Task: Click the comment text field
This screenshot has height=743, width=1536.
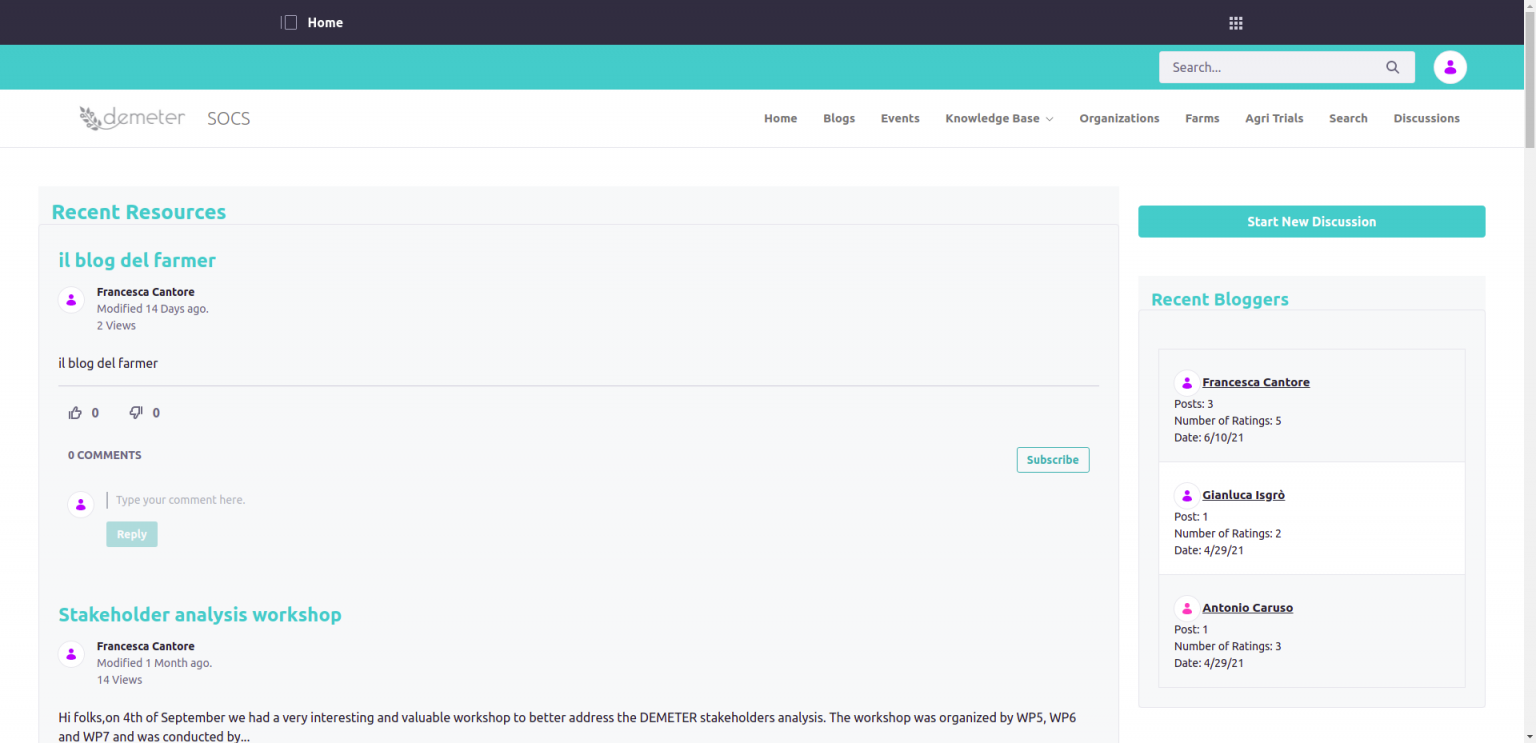Action: click(x=400, y=500)
